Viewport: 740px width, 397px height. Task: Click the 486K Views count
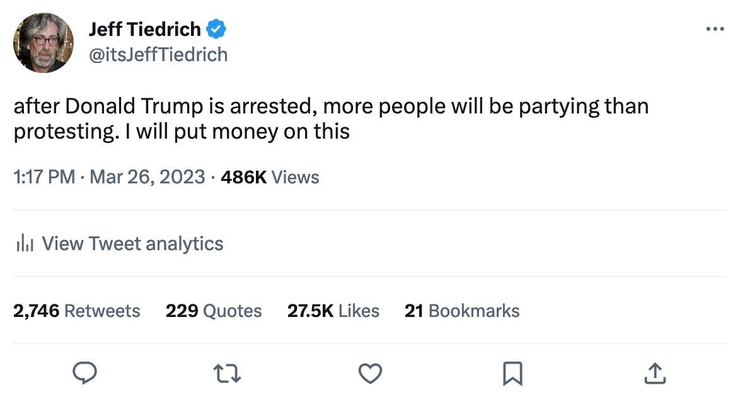tap(270, 177)
